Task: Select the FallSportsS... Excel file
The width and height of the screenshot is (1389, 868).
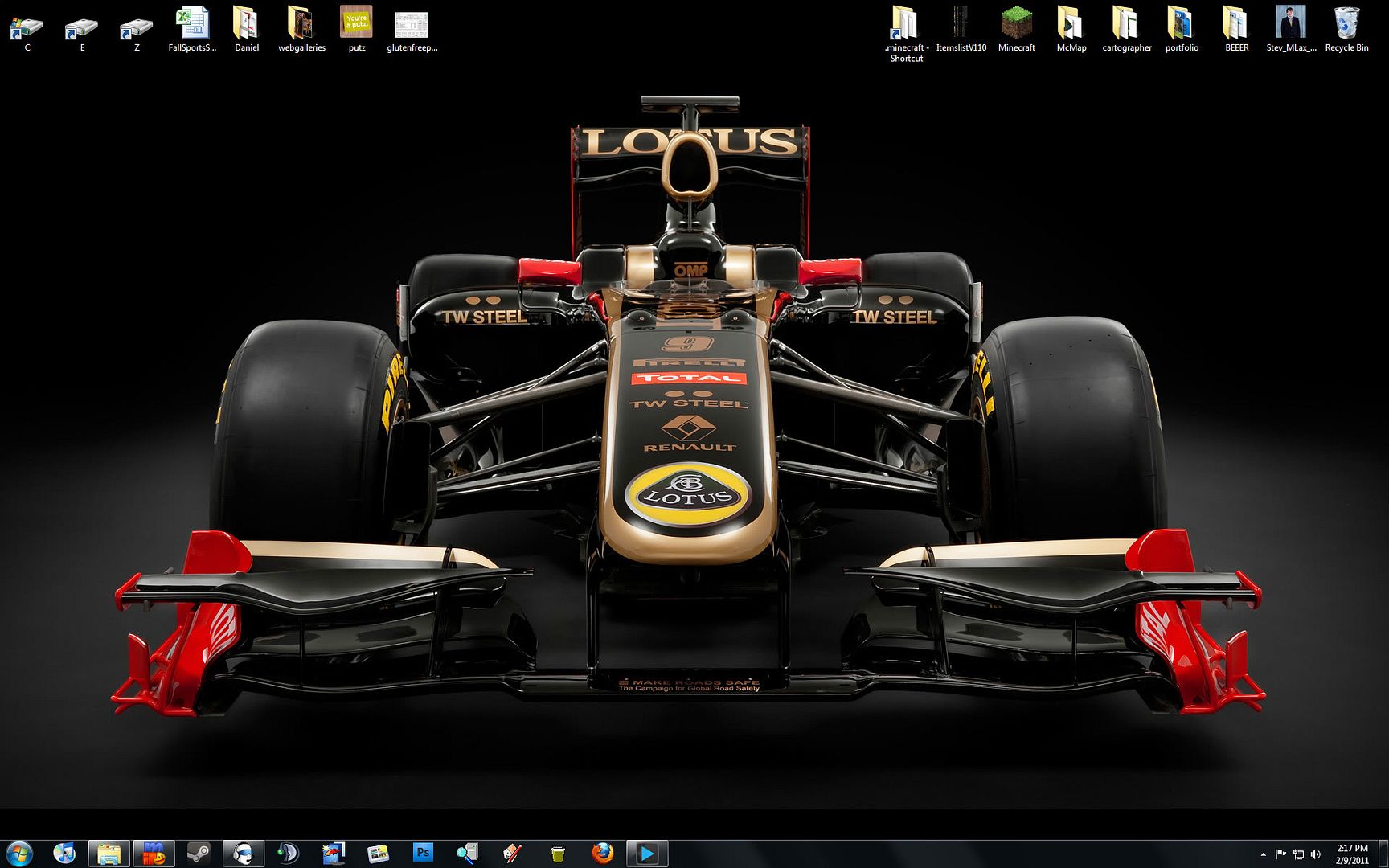Action: (192, 30)
